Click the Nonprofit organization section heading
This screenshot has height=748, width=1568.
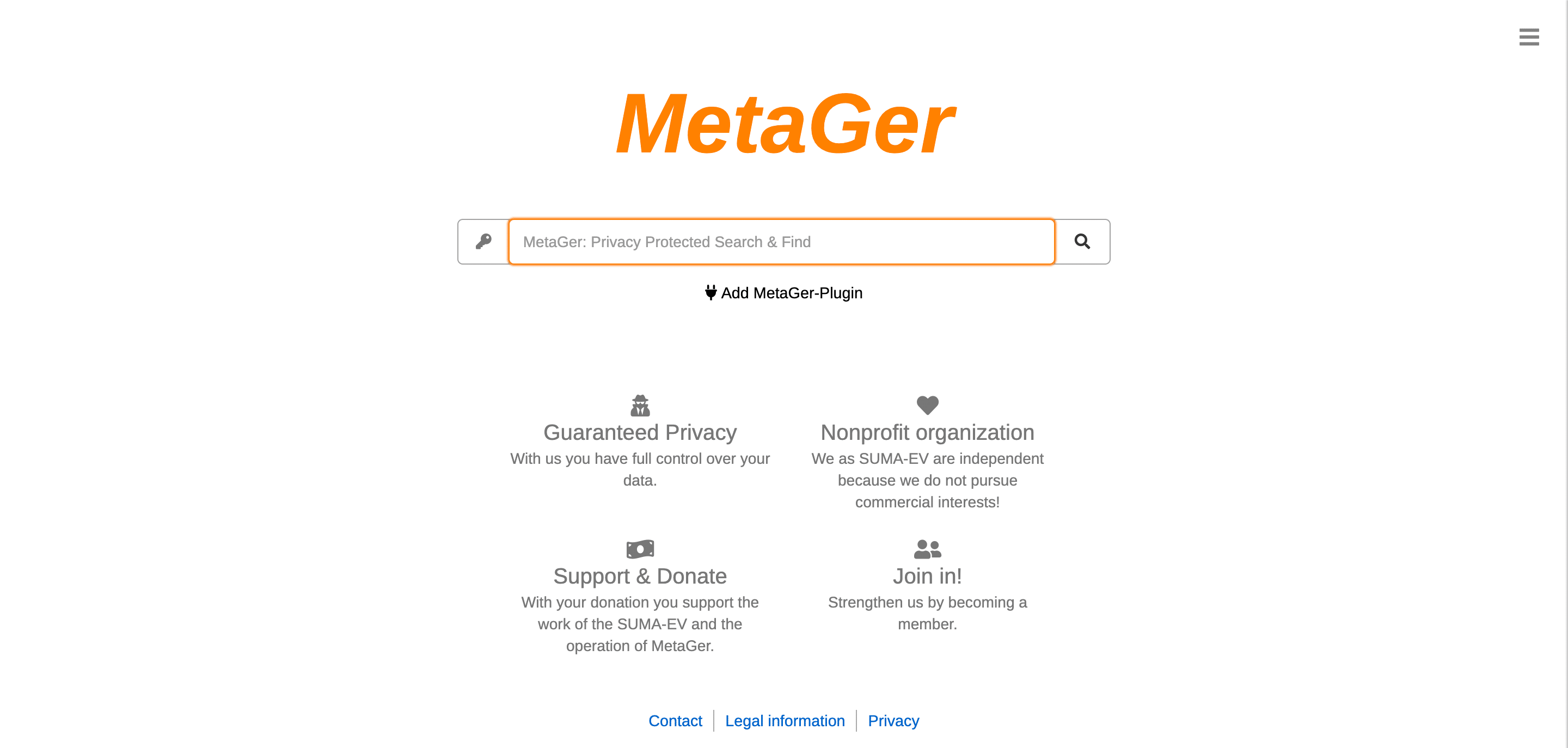pyautogui.click(x=927, y=432)
